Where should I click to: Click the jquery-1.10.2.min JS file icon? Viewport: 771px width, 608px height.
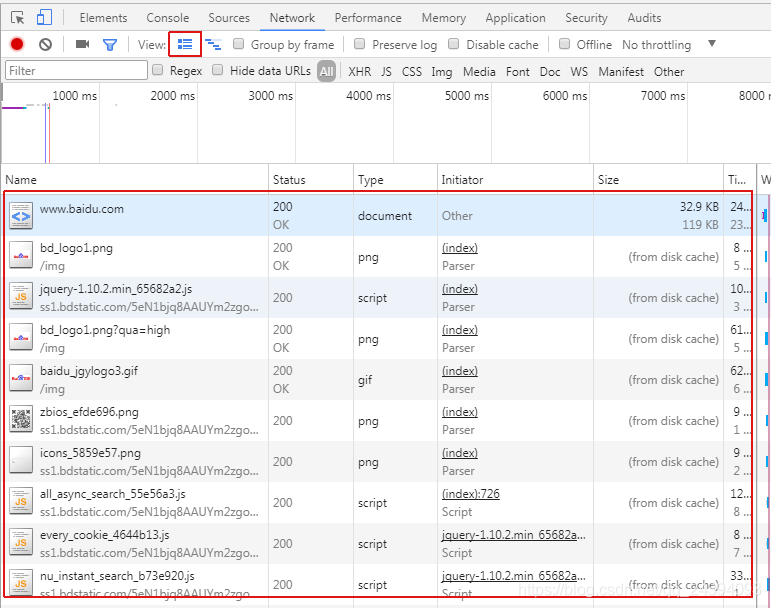[21, 297]
